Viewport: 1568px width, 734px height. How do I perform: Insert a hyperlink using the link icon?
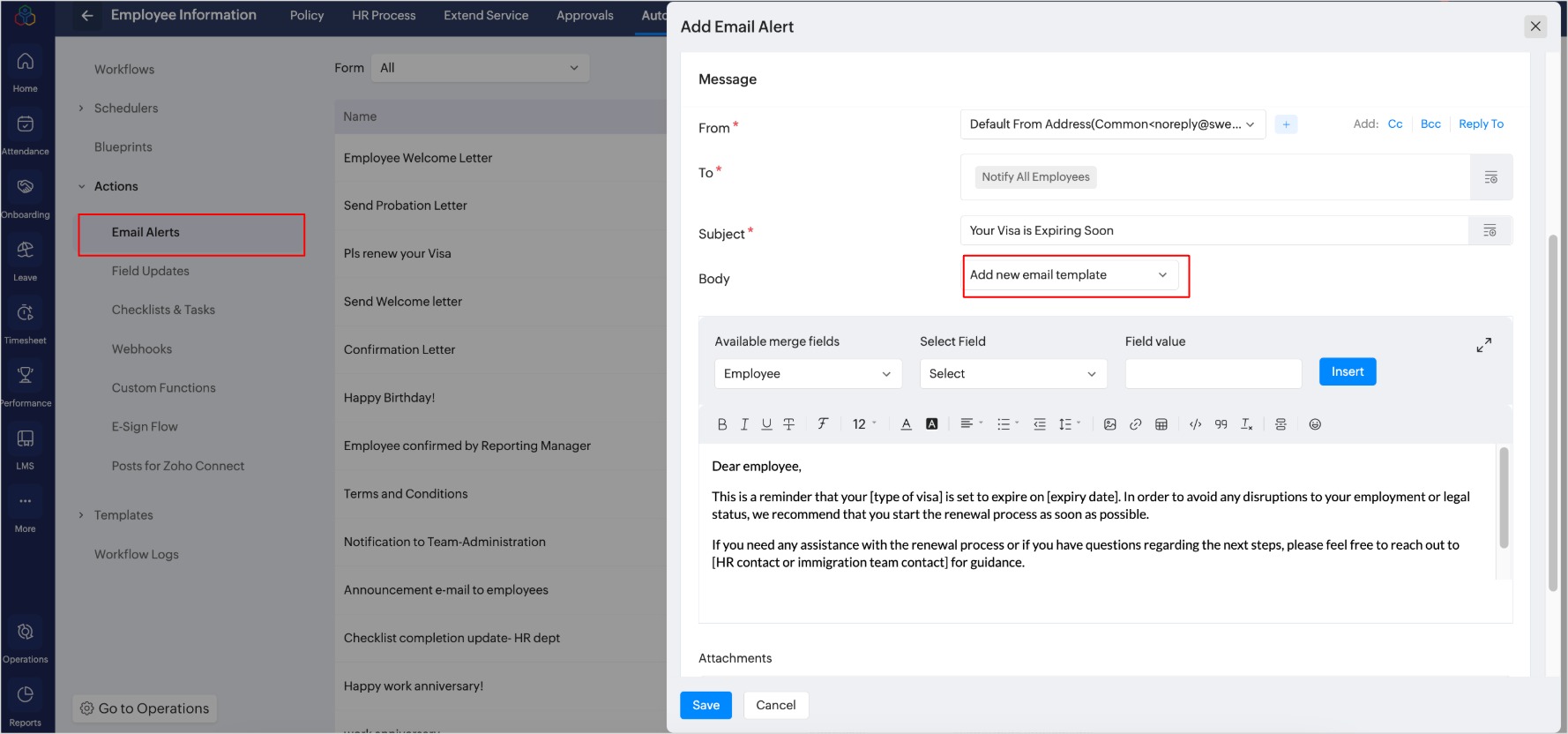[1135, 424]
